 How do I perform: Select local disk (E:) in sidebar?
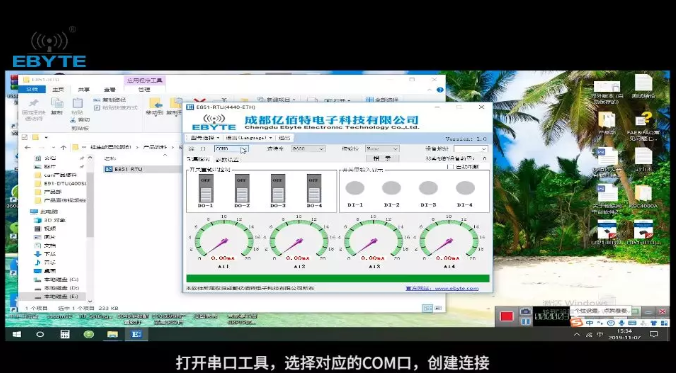pyautogui.click(x=56, y=297)
